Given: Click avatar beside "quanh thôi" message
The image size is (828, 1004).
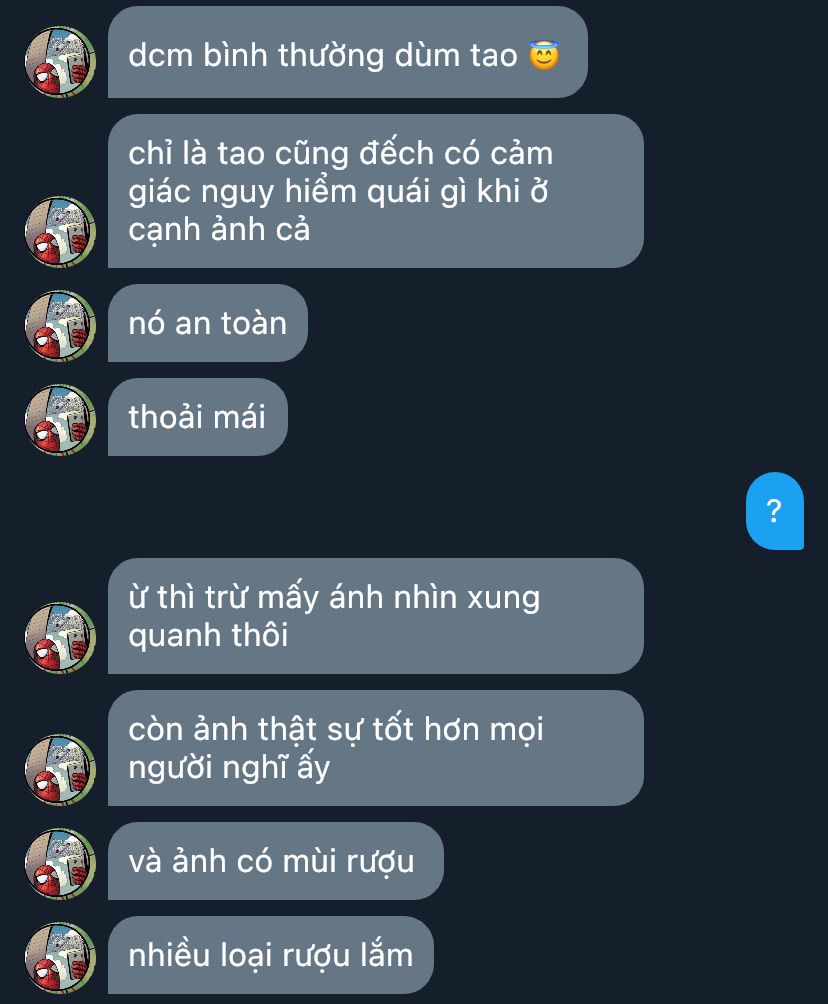Looking at the screenshot, I should [60, 638].
